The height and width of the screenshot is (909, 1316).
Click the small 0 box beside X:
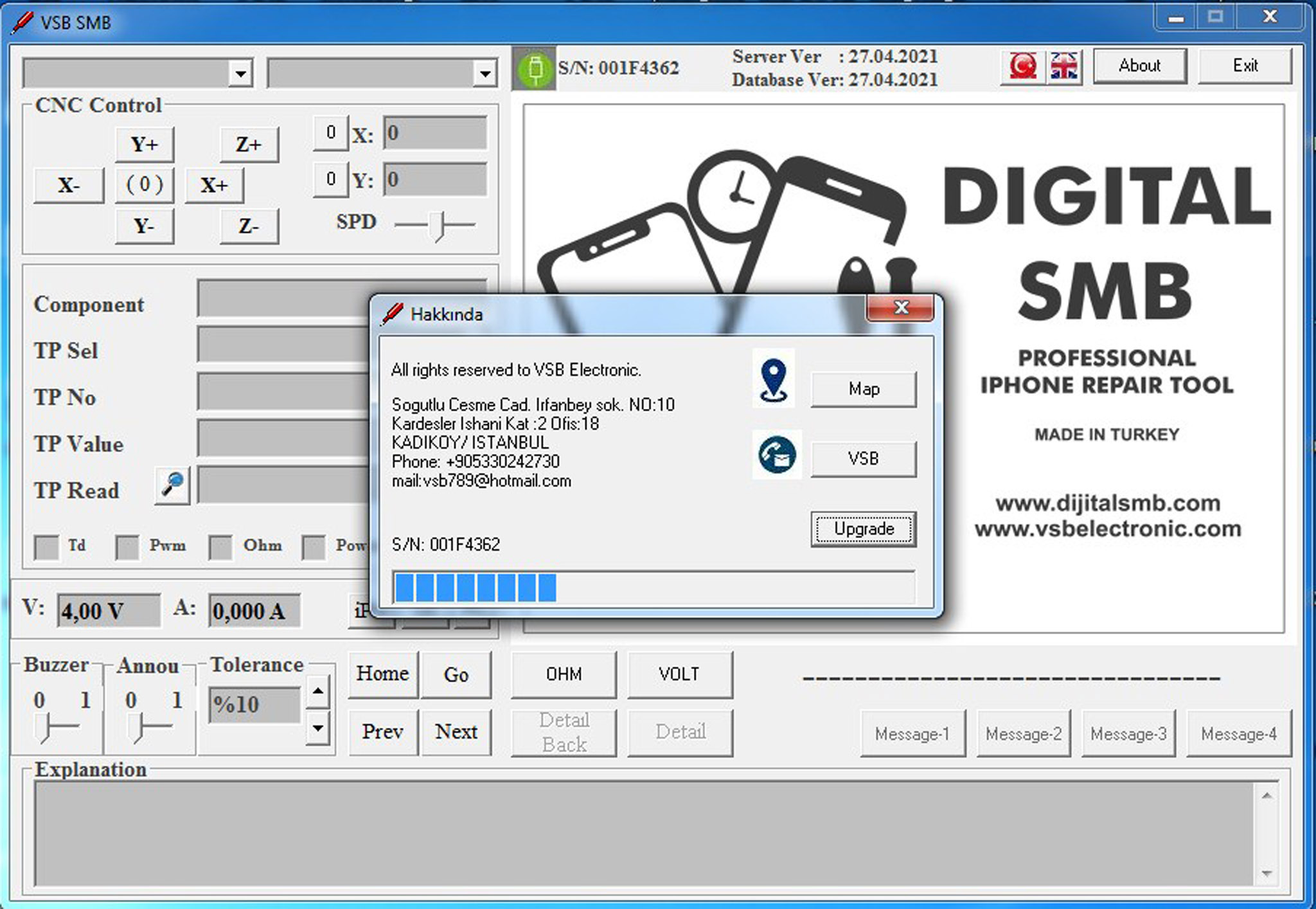click(331, 133)
